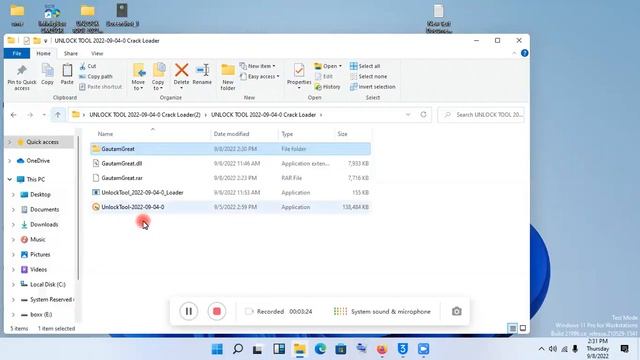Click Select all in ribbon

(x=365, y=66)
